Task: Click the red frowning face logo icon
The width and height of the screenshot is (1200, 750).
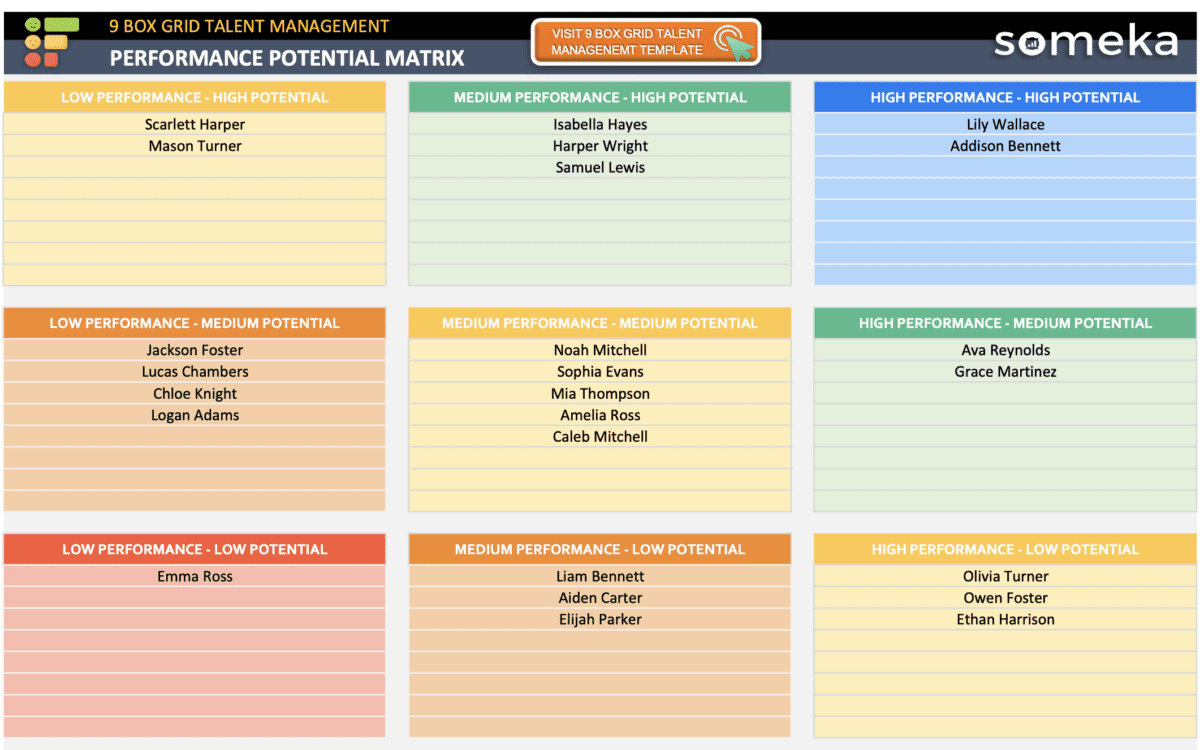Action: [33, 60]
